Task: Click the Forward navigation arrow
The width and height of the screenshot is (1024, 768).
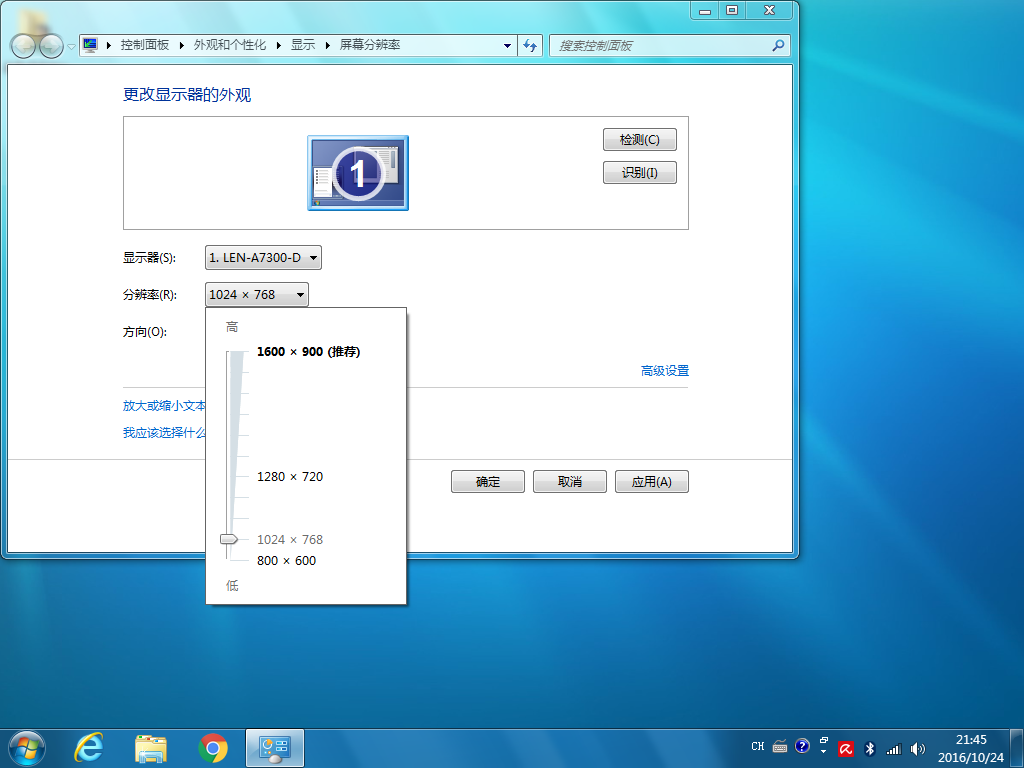Action: 51,46
